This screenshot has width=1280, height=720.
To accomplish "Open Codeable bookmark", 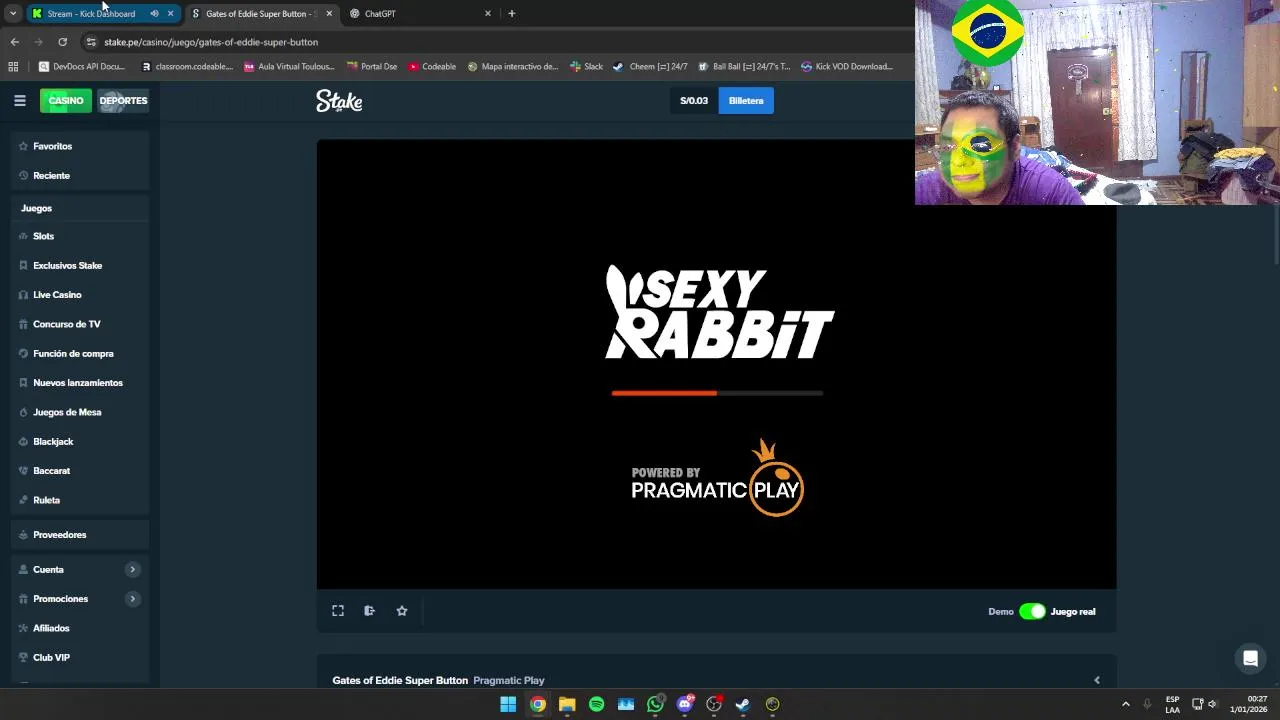I will [x=432, y=67].
